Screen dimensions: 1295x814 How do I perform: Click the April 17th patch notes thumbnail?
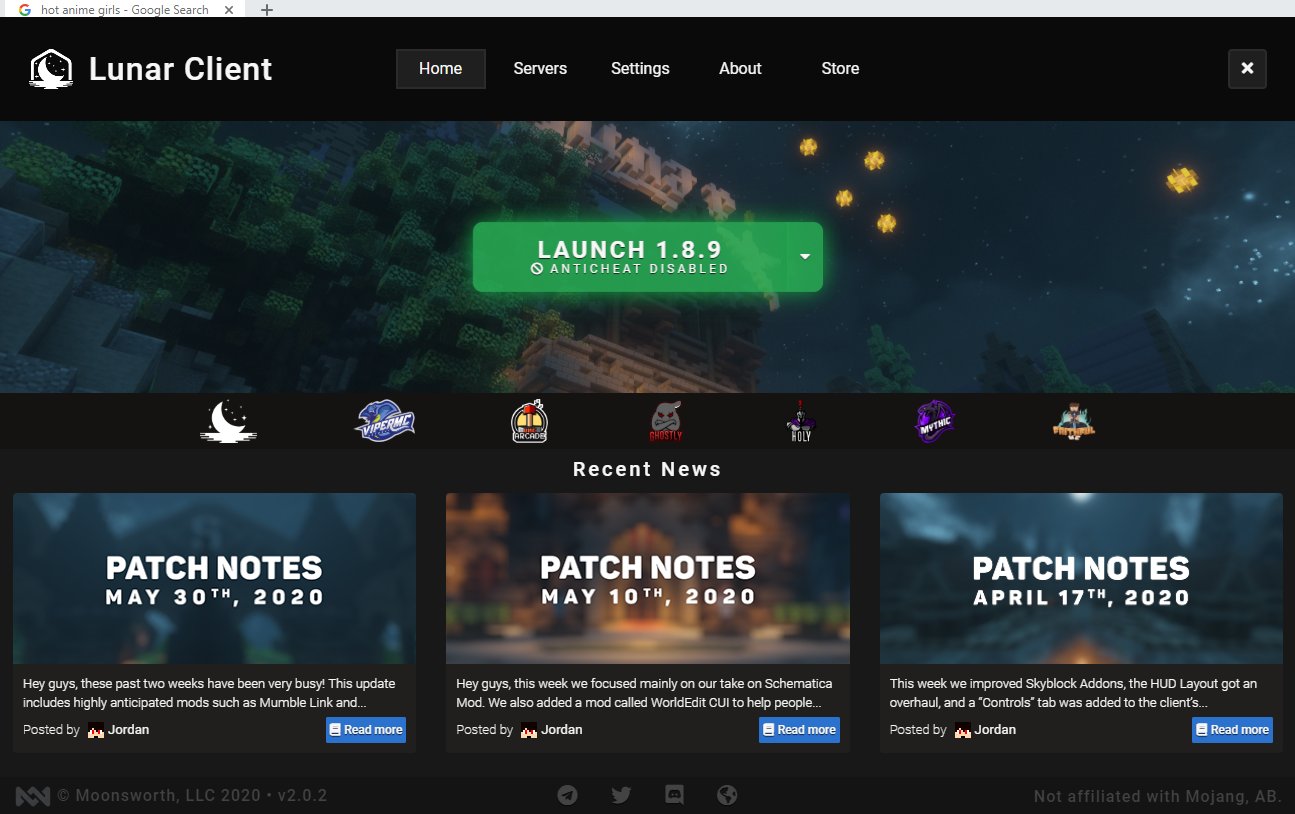tap(1081, 578)
